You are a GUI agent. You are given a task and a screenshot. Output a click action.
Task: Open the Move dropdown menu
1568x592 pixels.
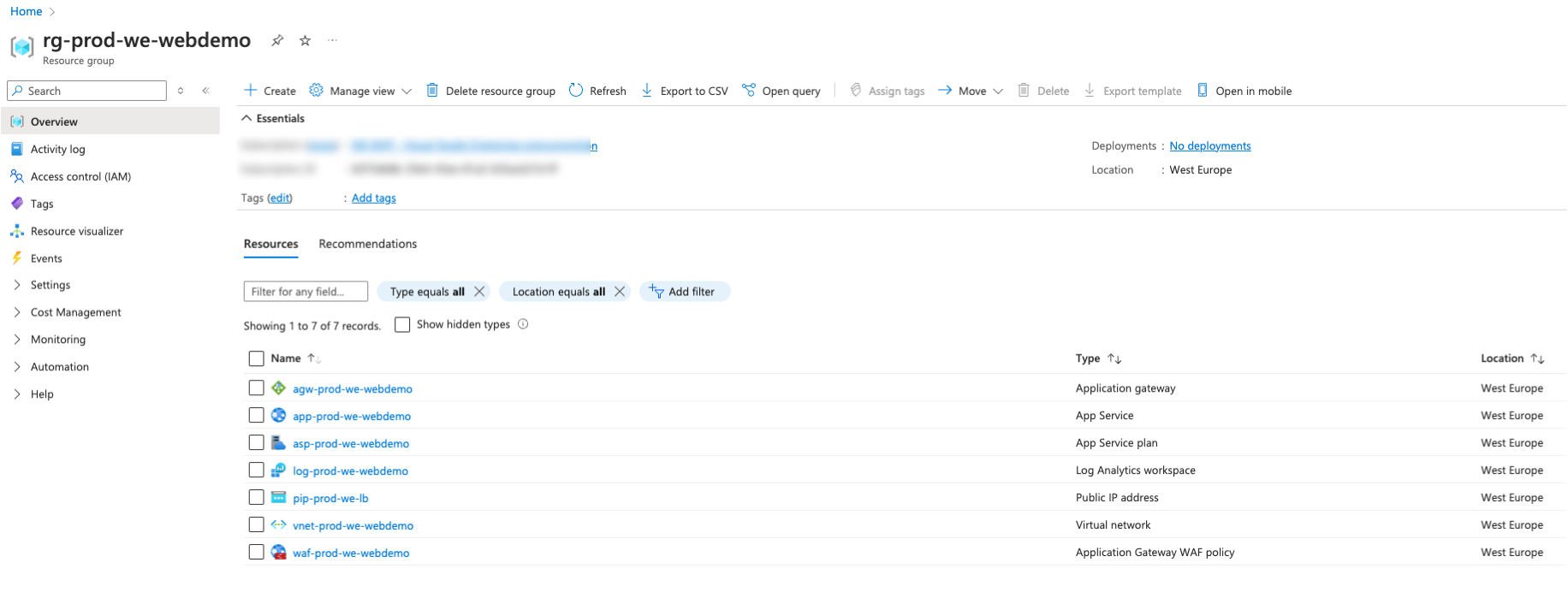[971, 91]
